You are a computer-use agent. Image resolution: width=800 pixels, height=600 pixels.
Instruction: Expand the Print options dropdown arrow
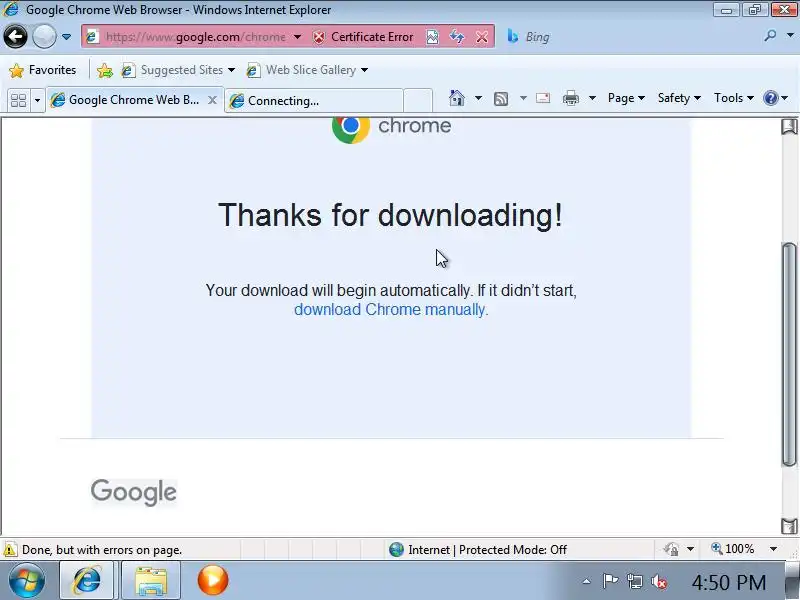click(x=592, y=98)
